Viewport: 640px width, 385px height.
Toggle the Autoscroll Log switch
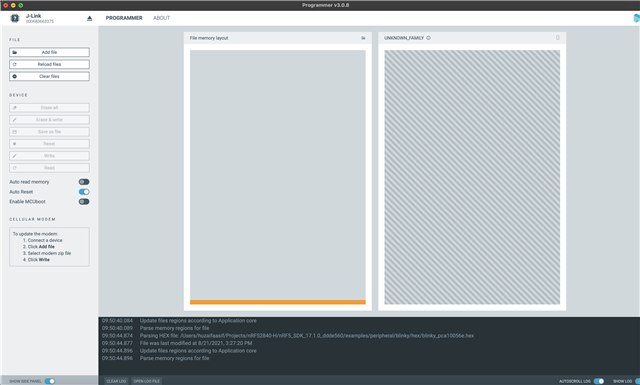point(599,381)
